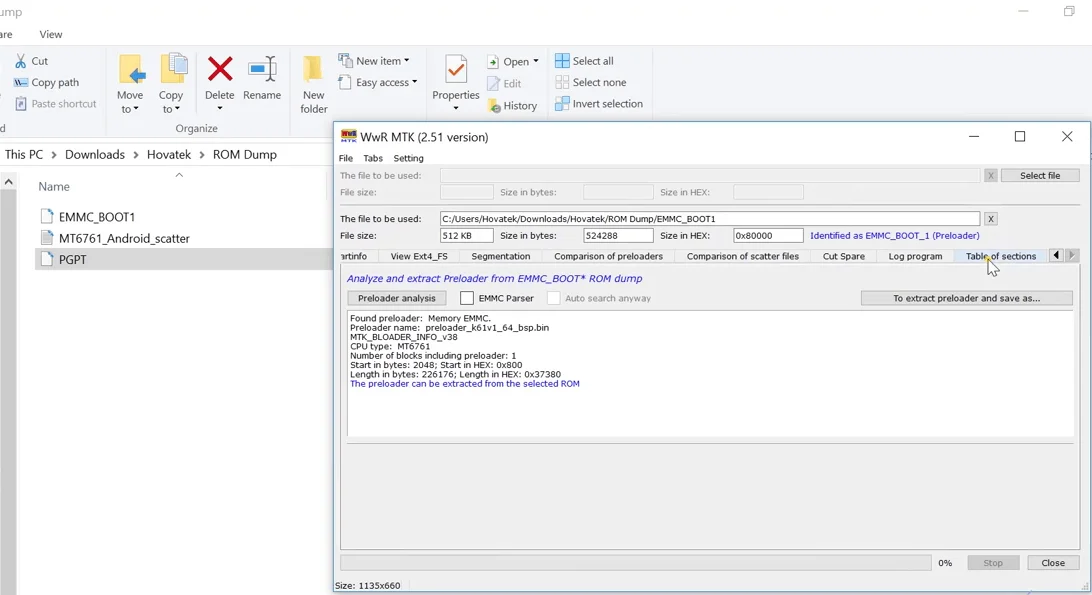
Task: Click the Cut scissors icon in File Explorer
Action: pos(21,61)
